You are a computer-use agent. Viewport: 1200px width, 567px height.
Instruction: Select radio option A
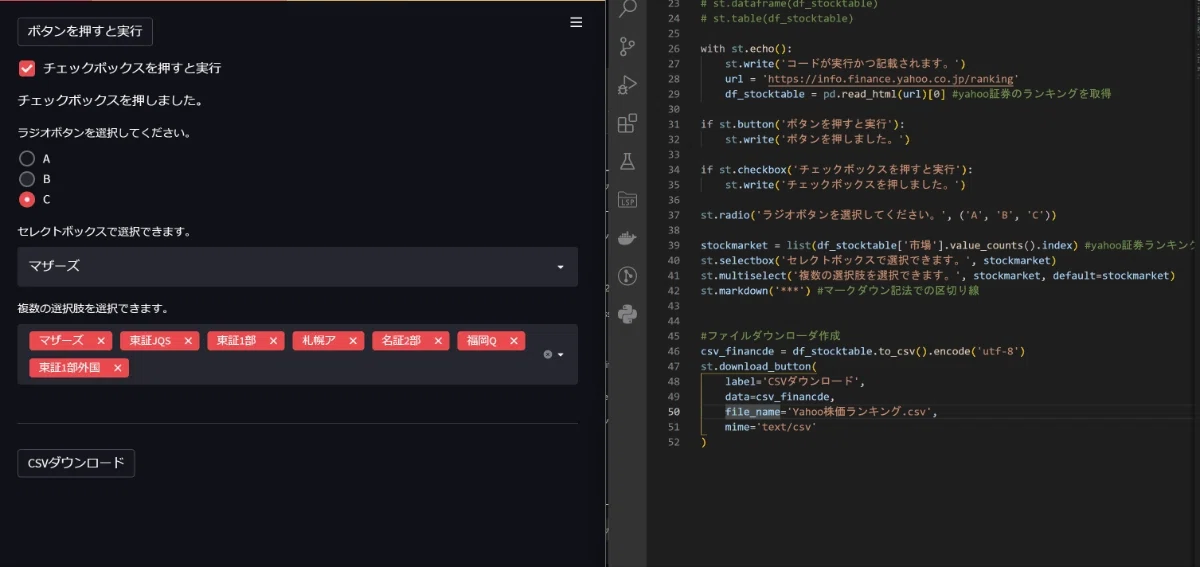tap(27, 158)
